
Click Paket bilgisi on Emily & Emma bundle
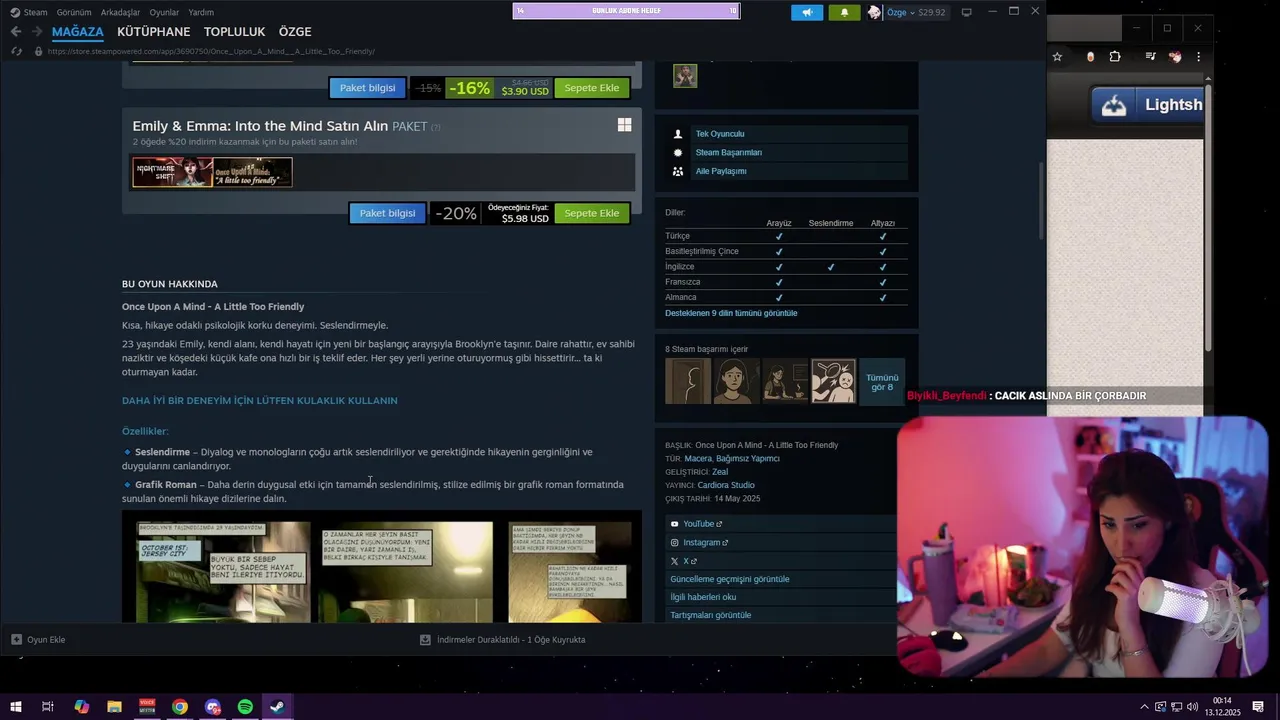coord(387,213)
